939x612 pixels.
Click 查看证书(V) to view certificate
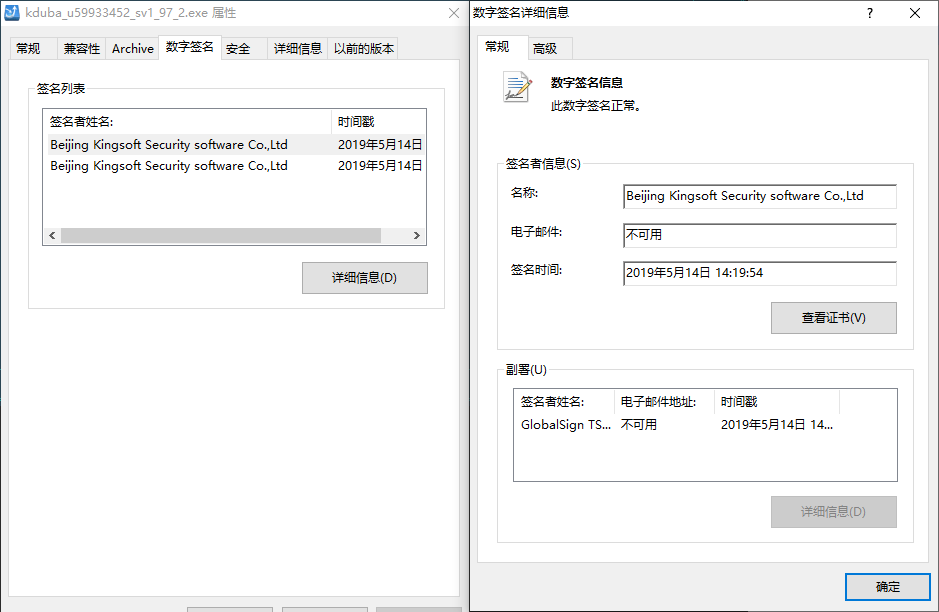(x=833, y=318)
